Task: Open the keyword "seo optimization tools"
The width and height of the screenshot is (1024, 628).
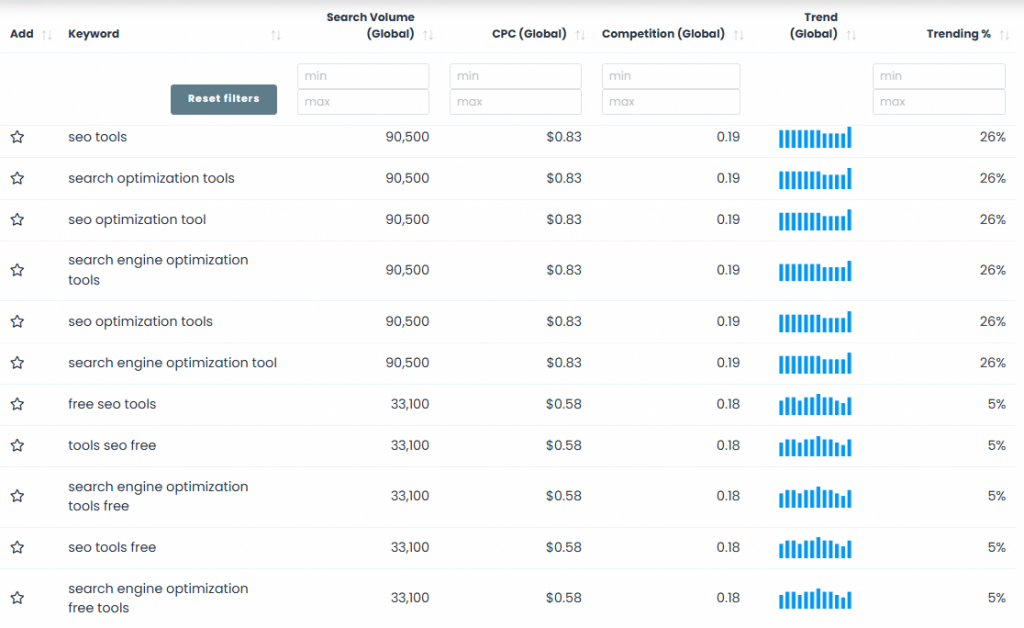Action: (x=140, y=321)
